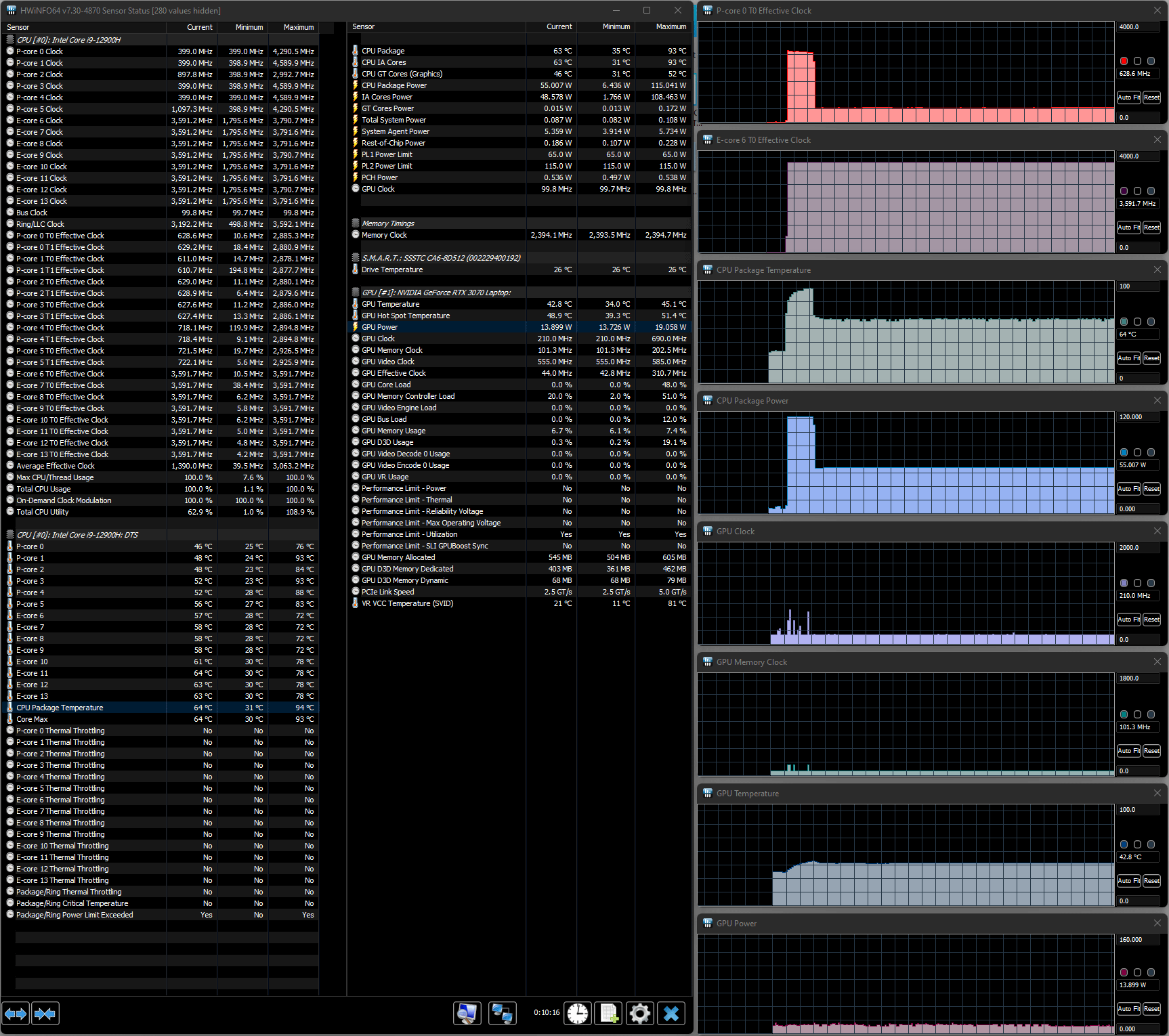Click the icon beside Total CPU Usage

pyautogui.click(x=10, y=489)
